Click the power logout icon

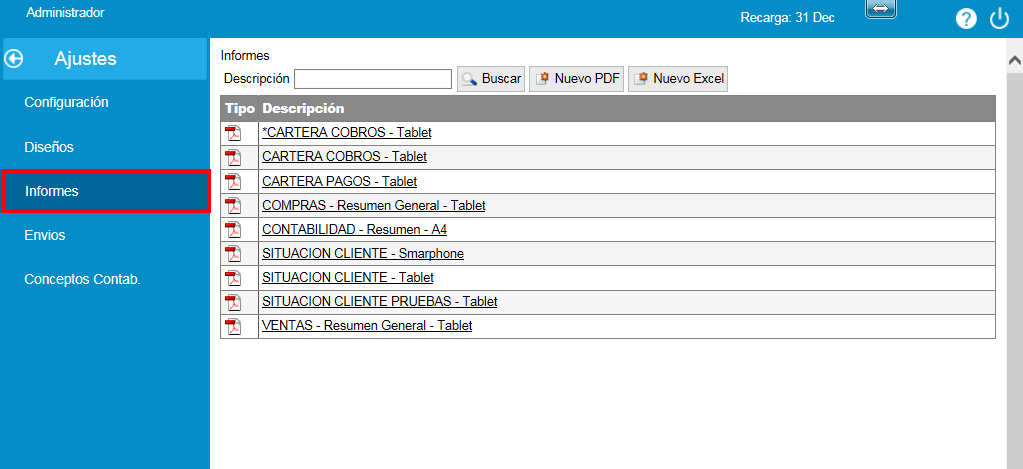pos(999,19)
